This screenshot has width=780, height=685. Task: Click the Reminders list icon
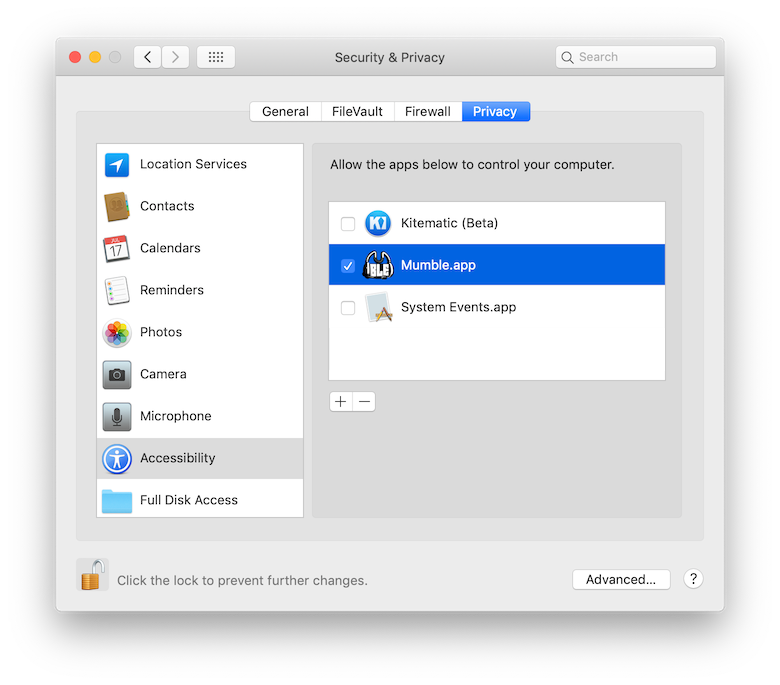[x=117, y=291]
